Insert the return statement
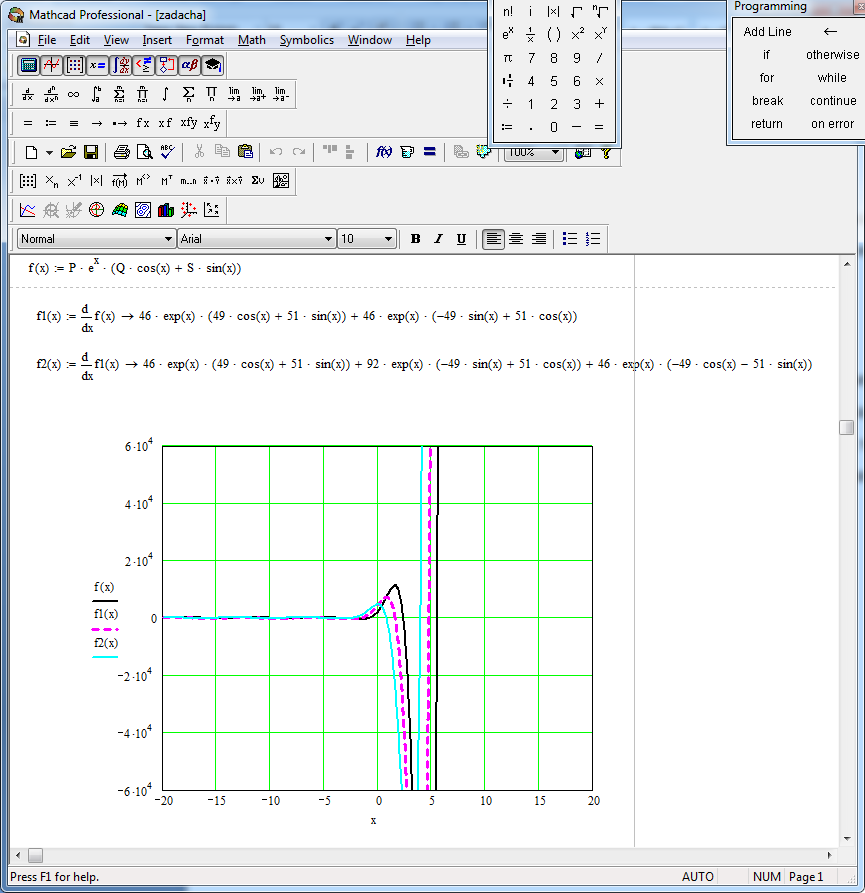This screenshot has height=893, width=865. point(766,124)
